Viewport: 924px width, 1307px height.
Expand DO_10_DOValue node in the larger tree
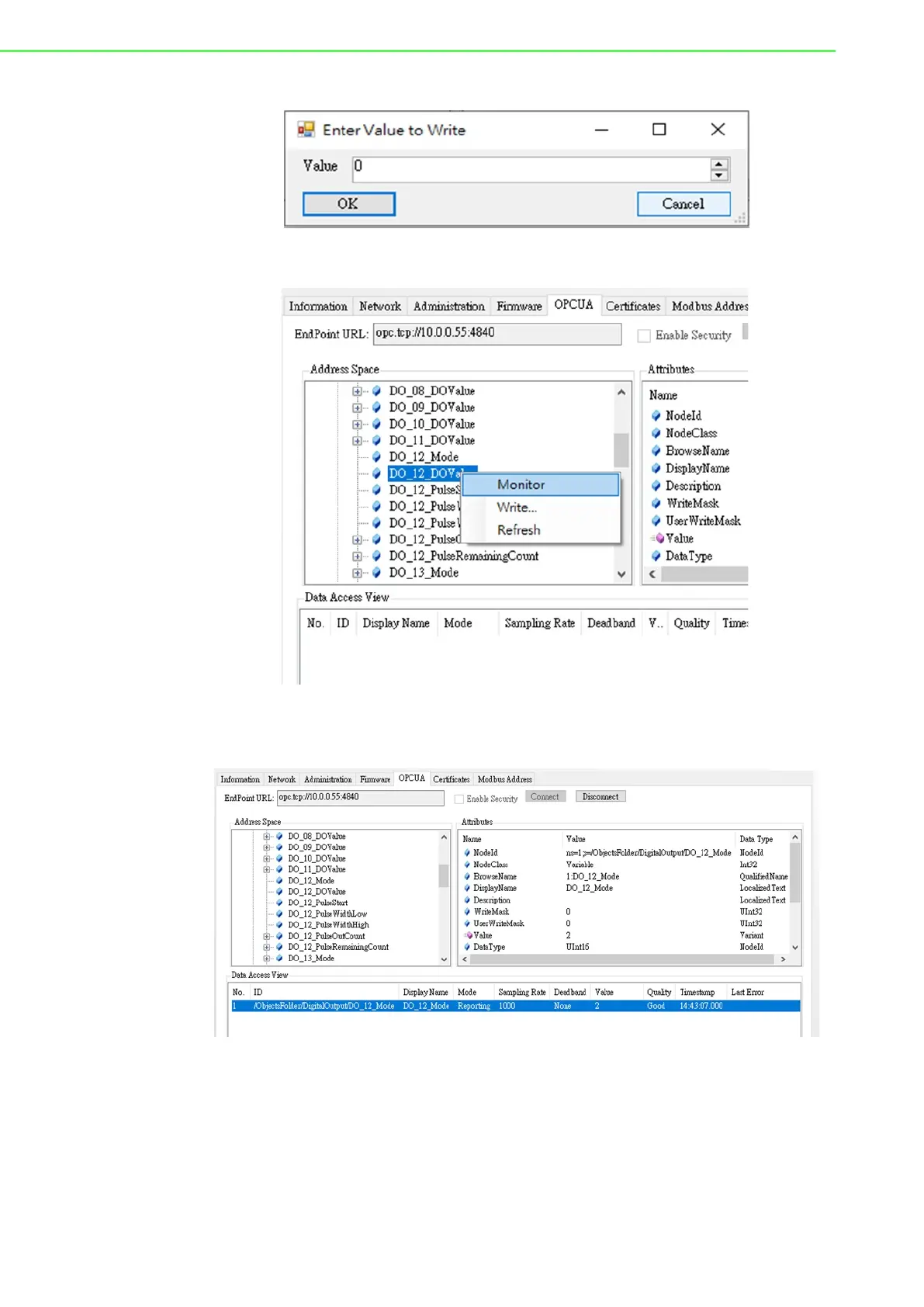click(357, 425)
